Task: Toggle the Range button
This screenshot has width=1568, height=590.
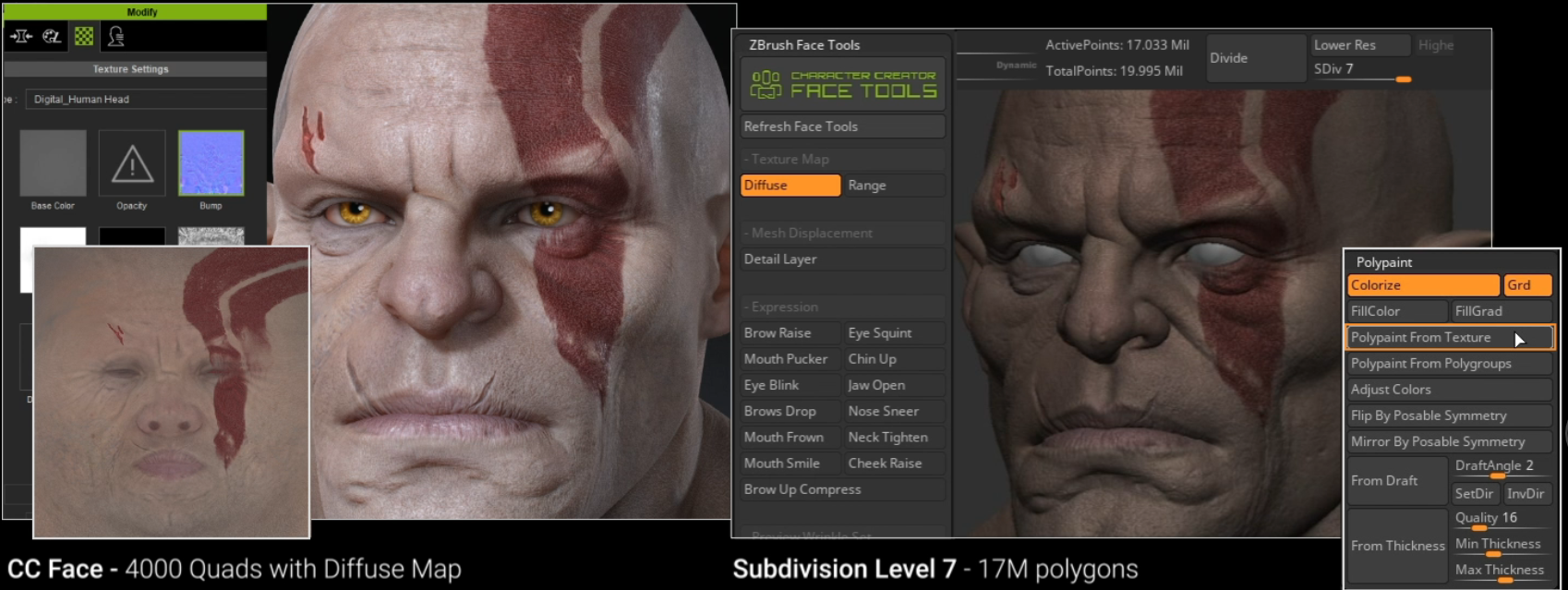Action: (895, 186)
